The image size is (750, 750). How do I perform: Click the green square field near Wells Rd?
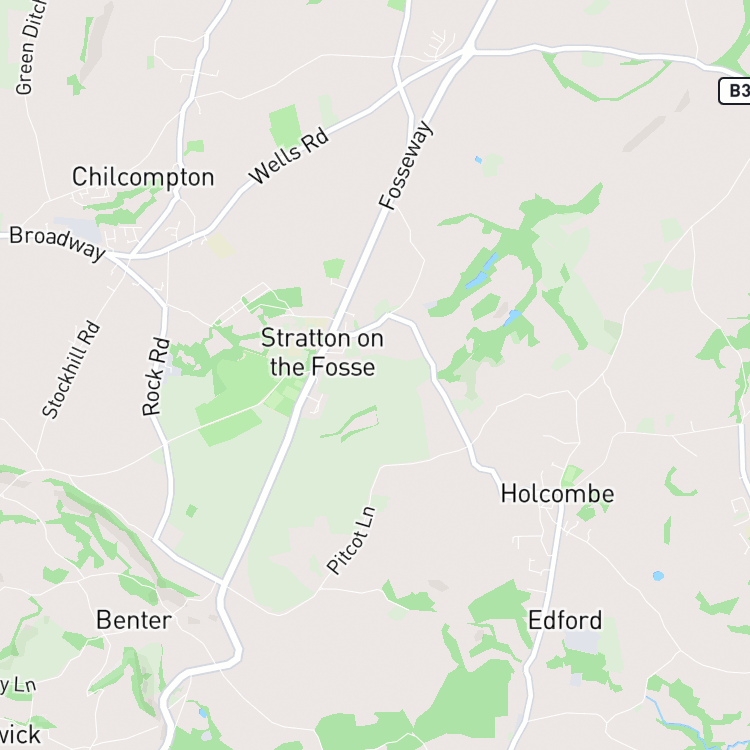click(285, 126)
